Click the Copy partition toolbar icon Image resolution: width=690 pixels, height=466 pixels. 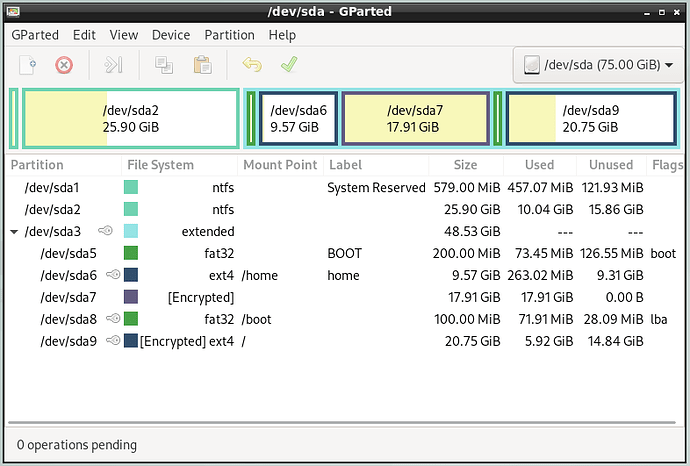click(x=164, y=65)
